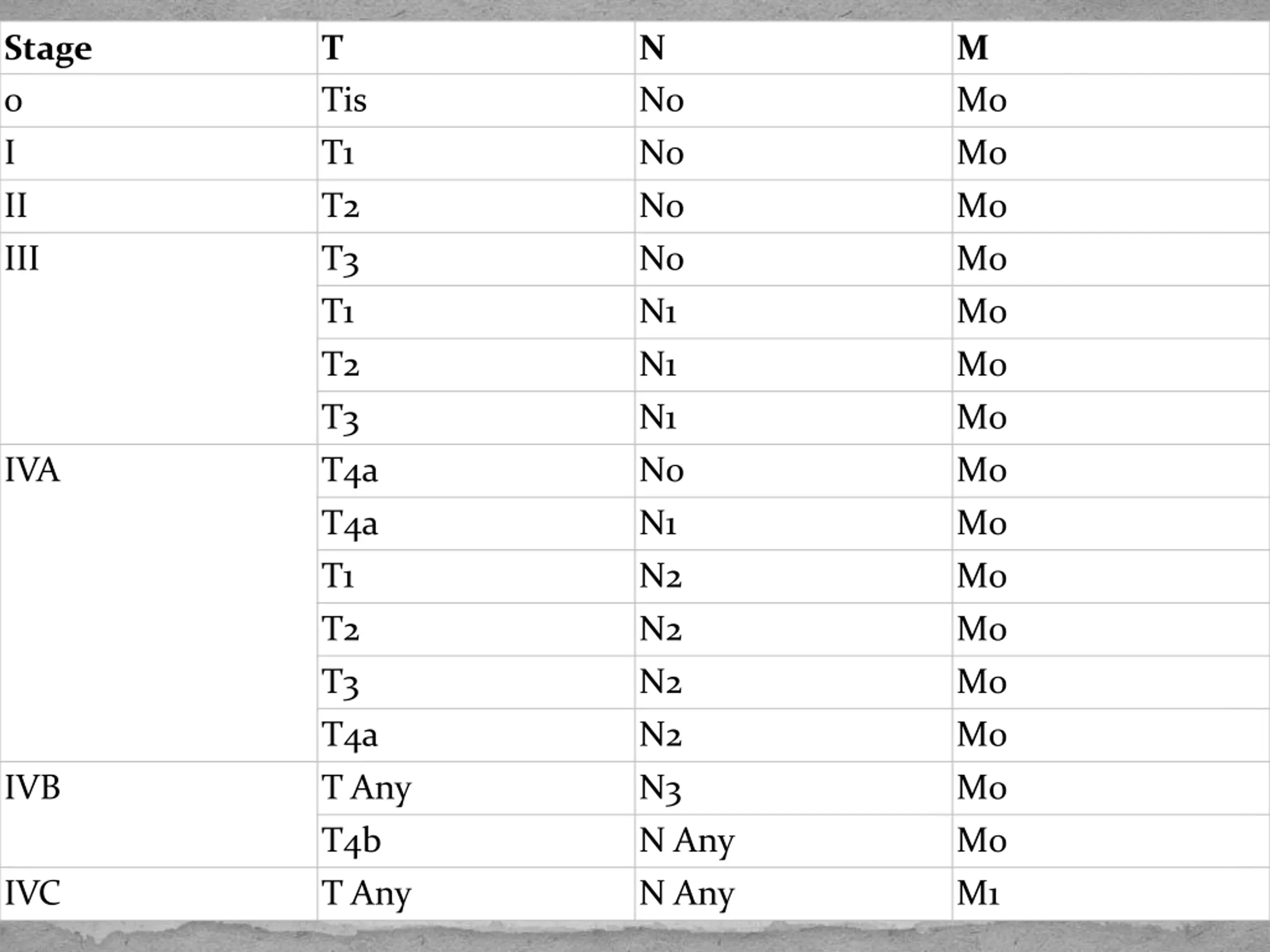Select the Tis cell
1270x952 pixels.
coord(476,101)
